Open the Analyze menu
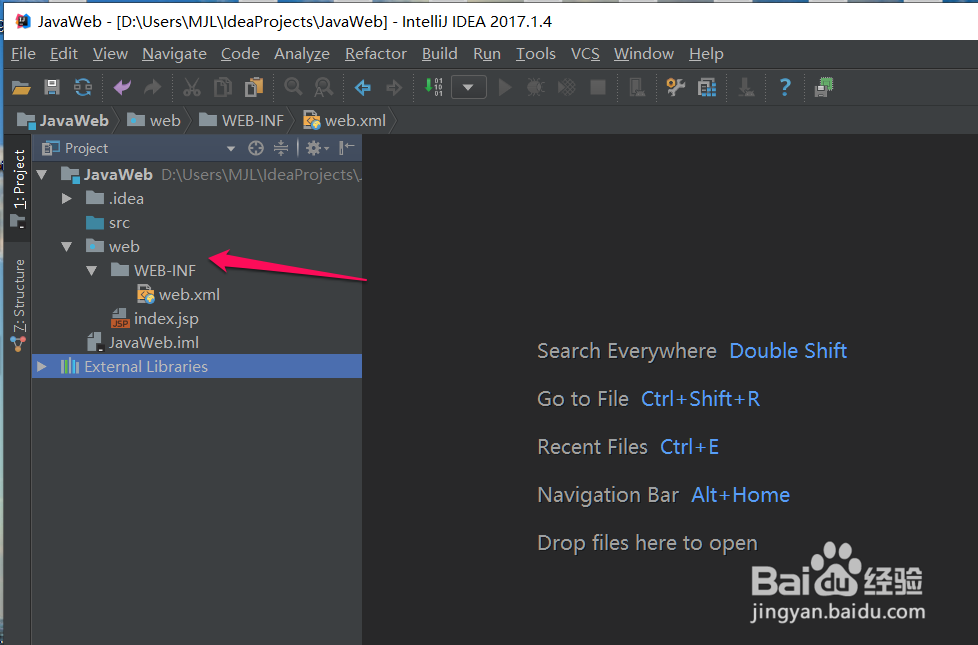This screenshot has height=645, width=978. [x=302, y=54]
